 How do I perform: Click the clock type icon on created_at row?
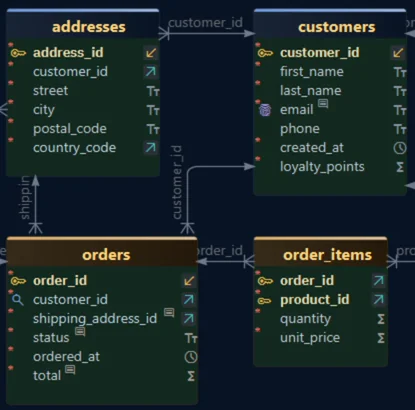coord(400,148)
